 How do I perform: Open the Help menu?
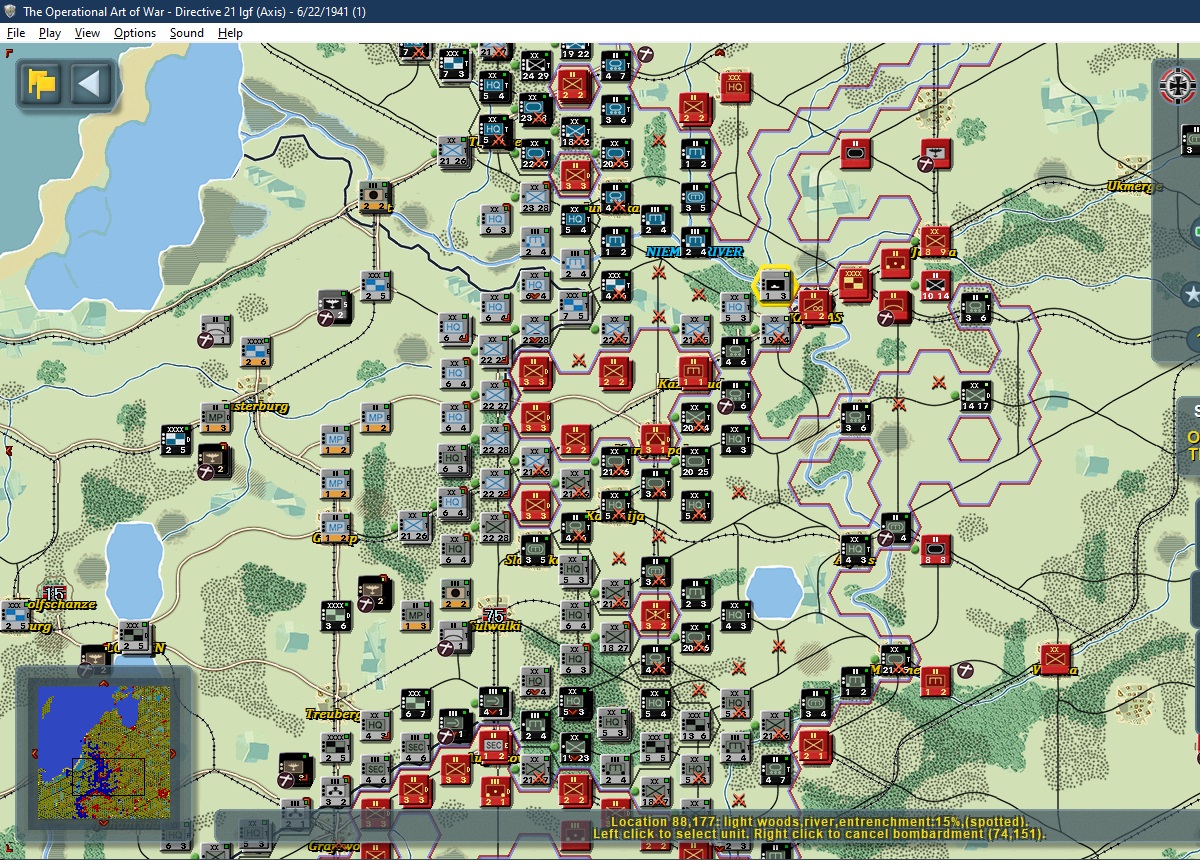click(231, 33)
